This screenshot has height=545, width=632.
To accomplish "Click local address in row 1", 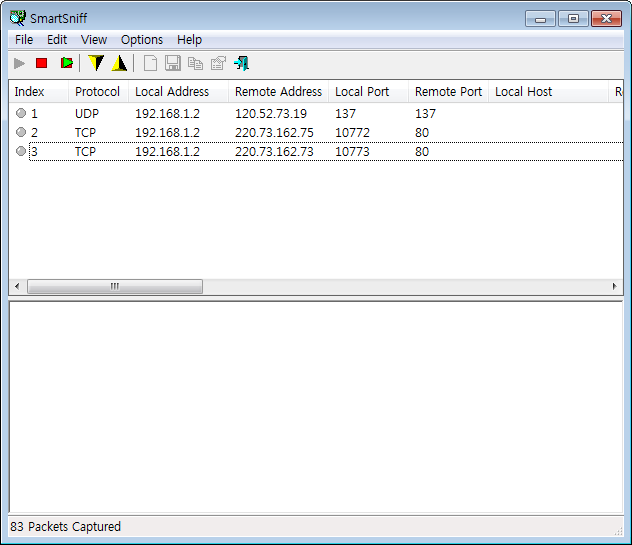I will tap(167, 114).
